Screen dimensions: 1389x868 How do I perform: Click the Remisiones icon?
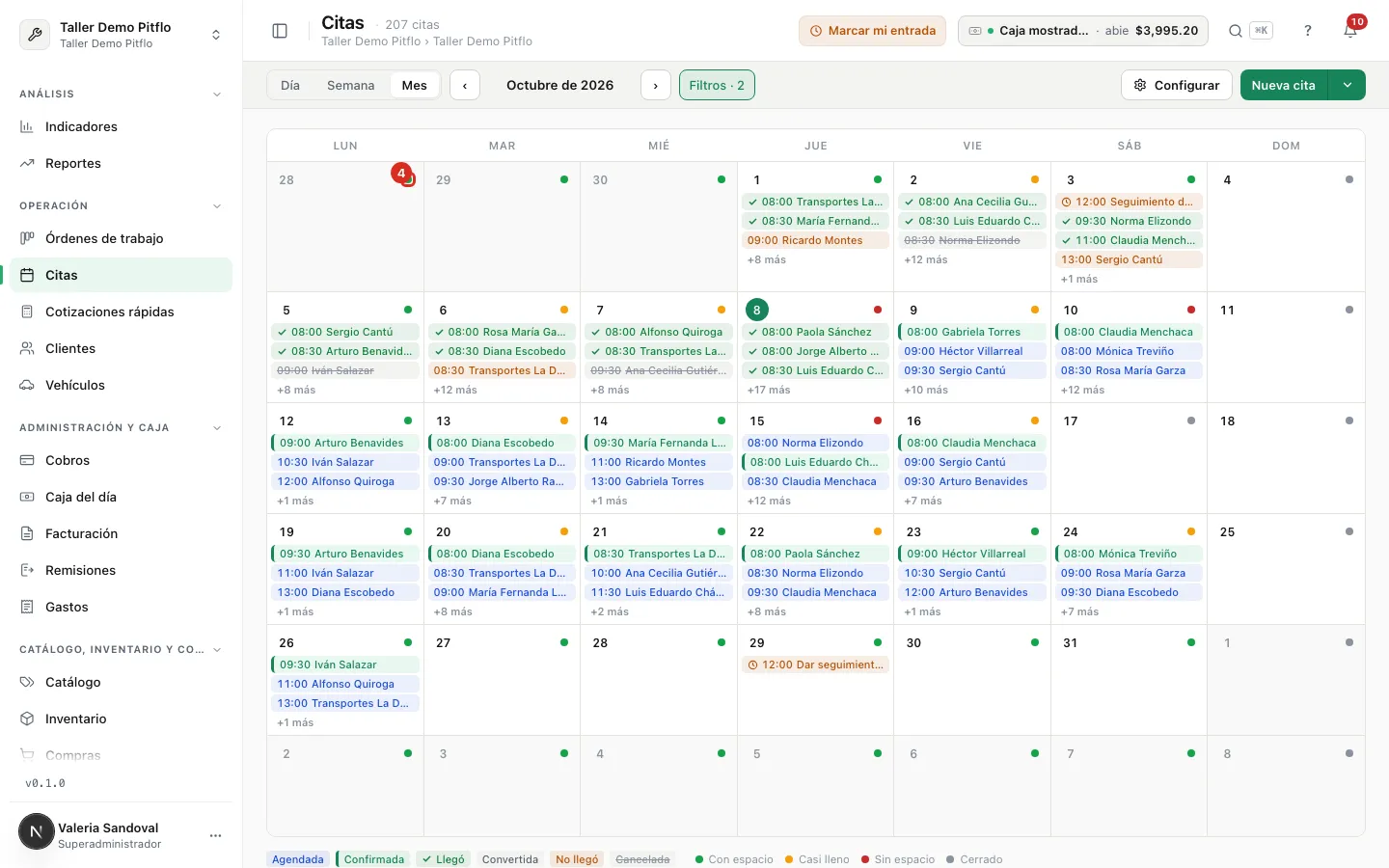coord(27,570)
